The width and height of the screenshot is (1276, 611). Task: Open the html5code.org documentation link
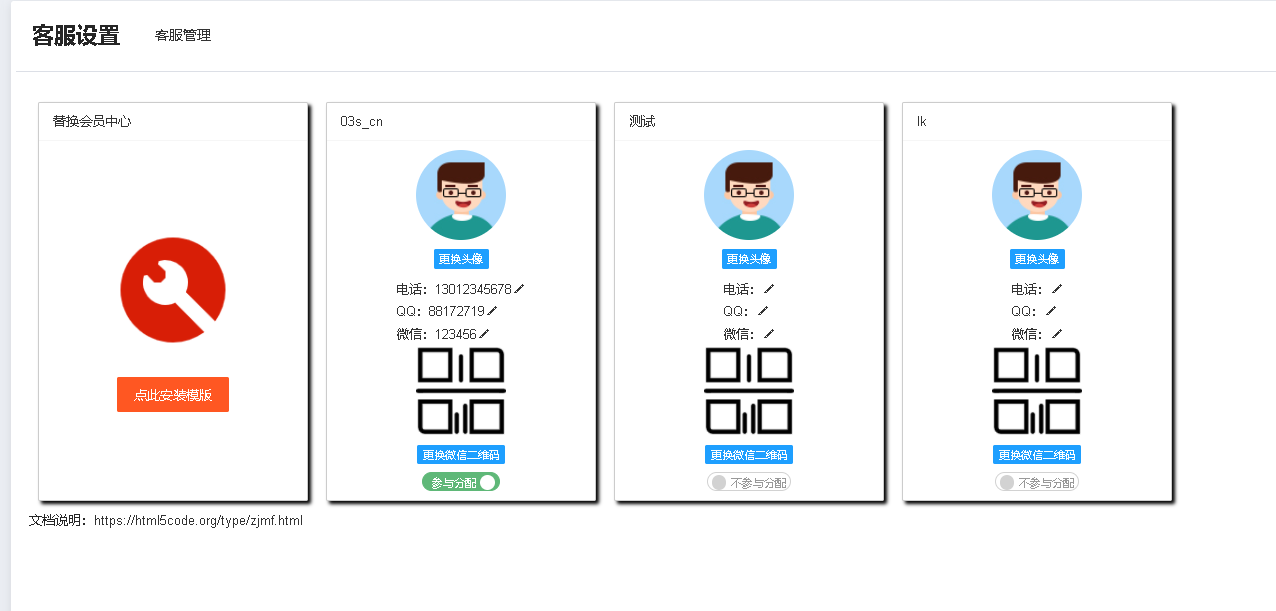(198, 521)
